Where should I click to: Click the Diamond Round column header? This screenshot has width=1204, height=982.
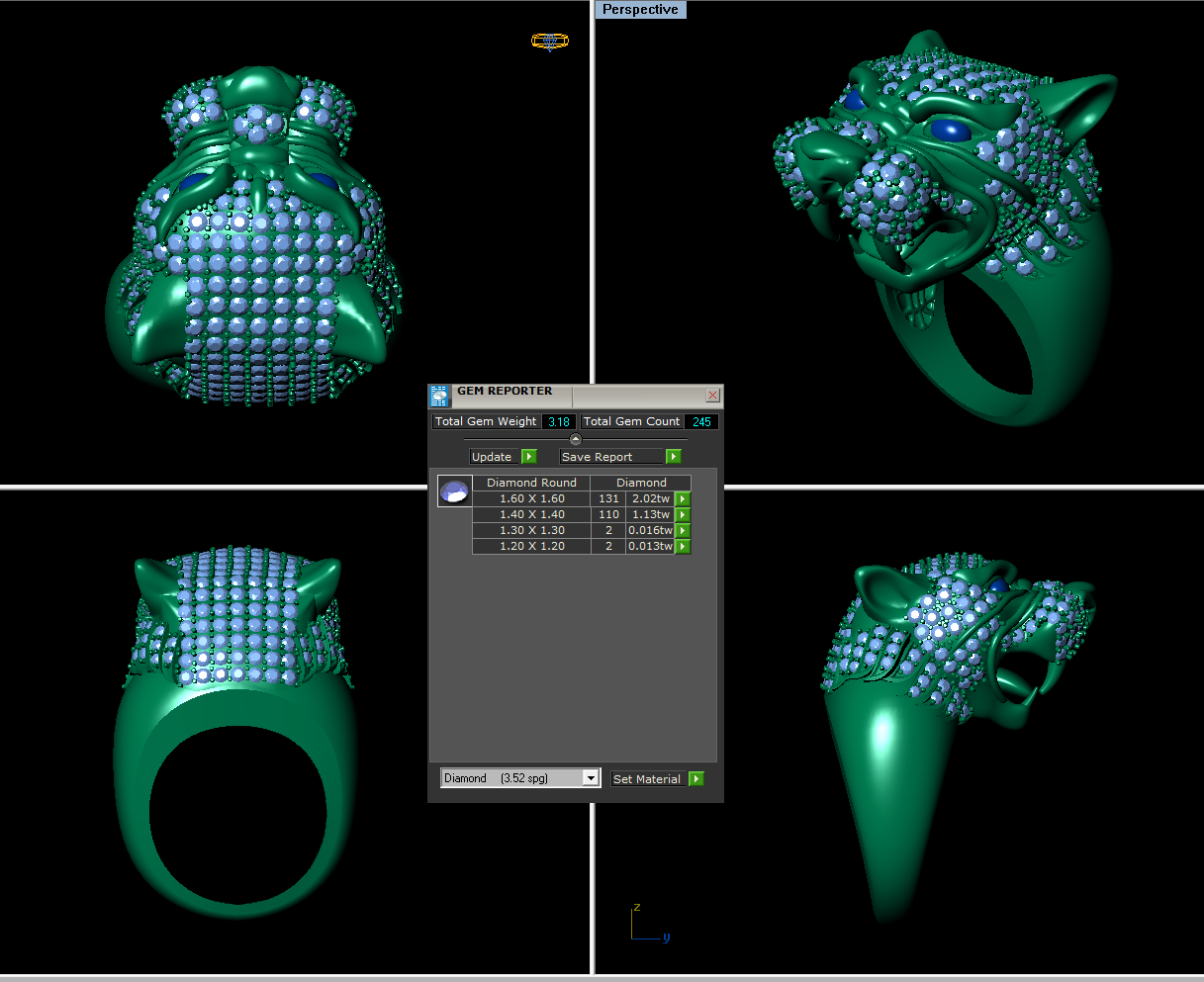531,483
